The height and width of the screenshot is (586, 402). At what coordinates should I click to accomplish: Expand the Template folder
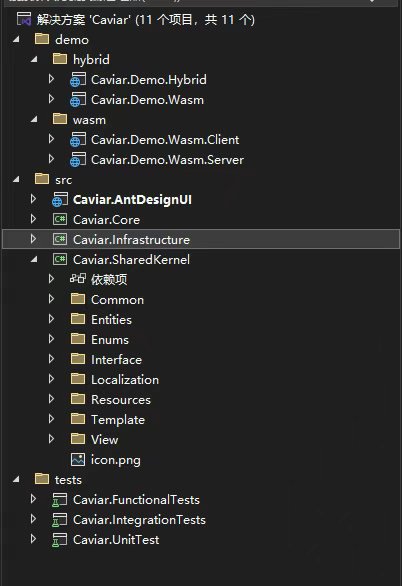click(52, 419)
